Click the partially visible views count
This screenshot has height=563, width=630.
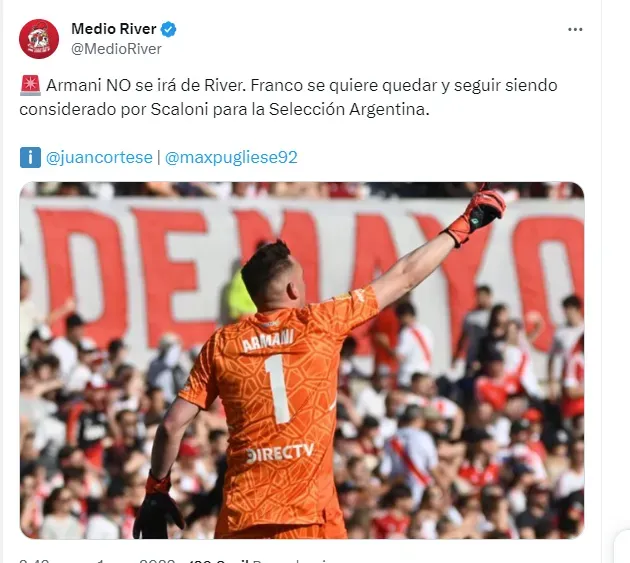219,561
